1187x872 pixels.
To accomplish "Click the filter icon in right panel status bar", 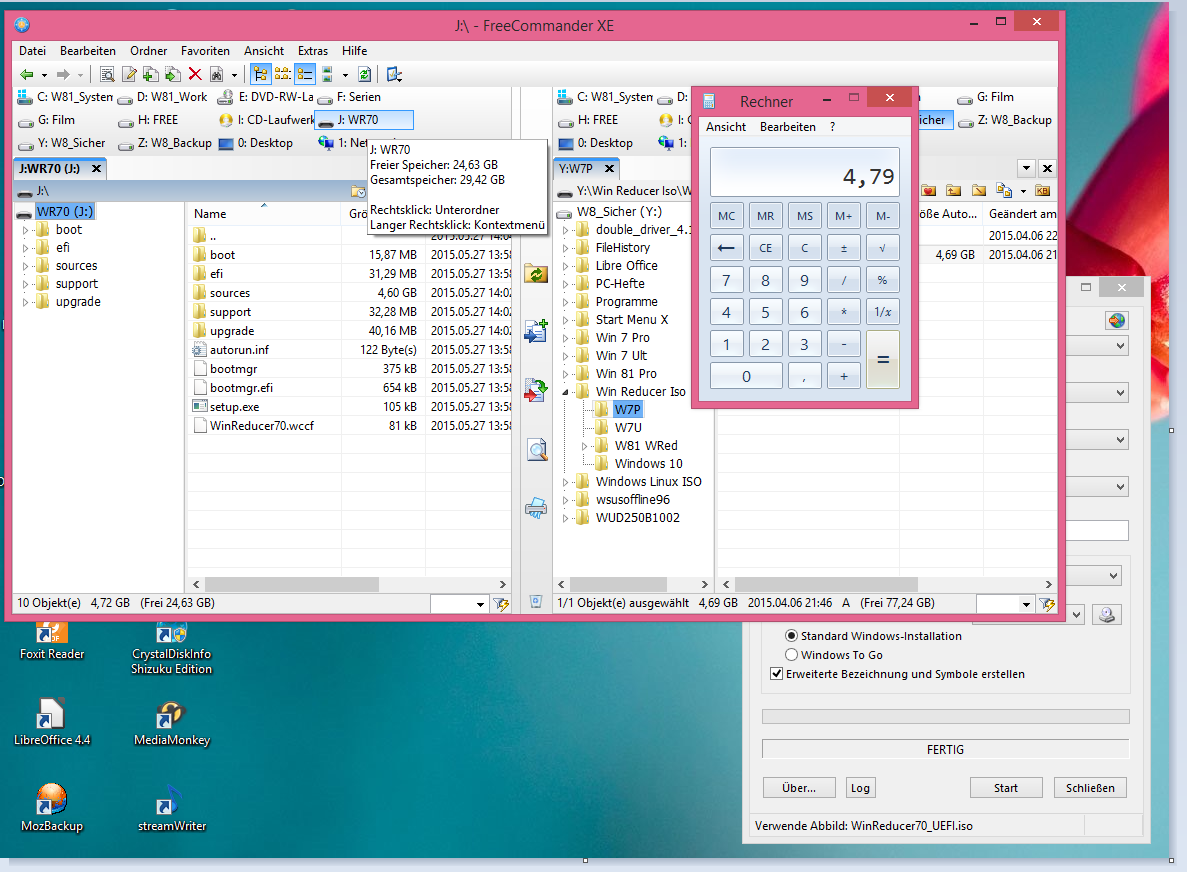I will (x=1047, y=604).
